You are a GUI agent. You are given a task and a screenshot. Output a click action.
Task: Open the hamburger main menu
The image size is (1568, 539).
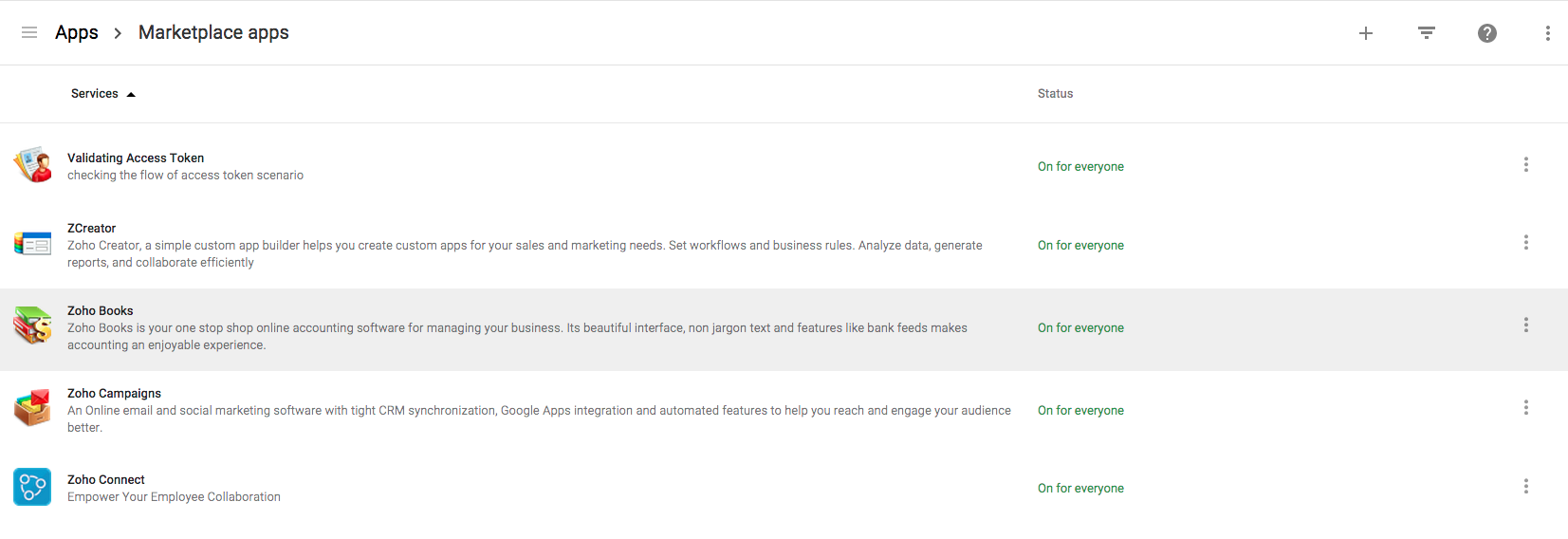coord(29,32)
